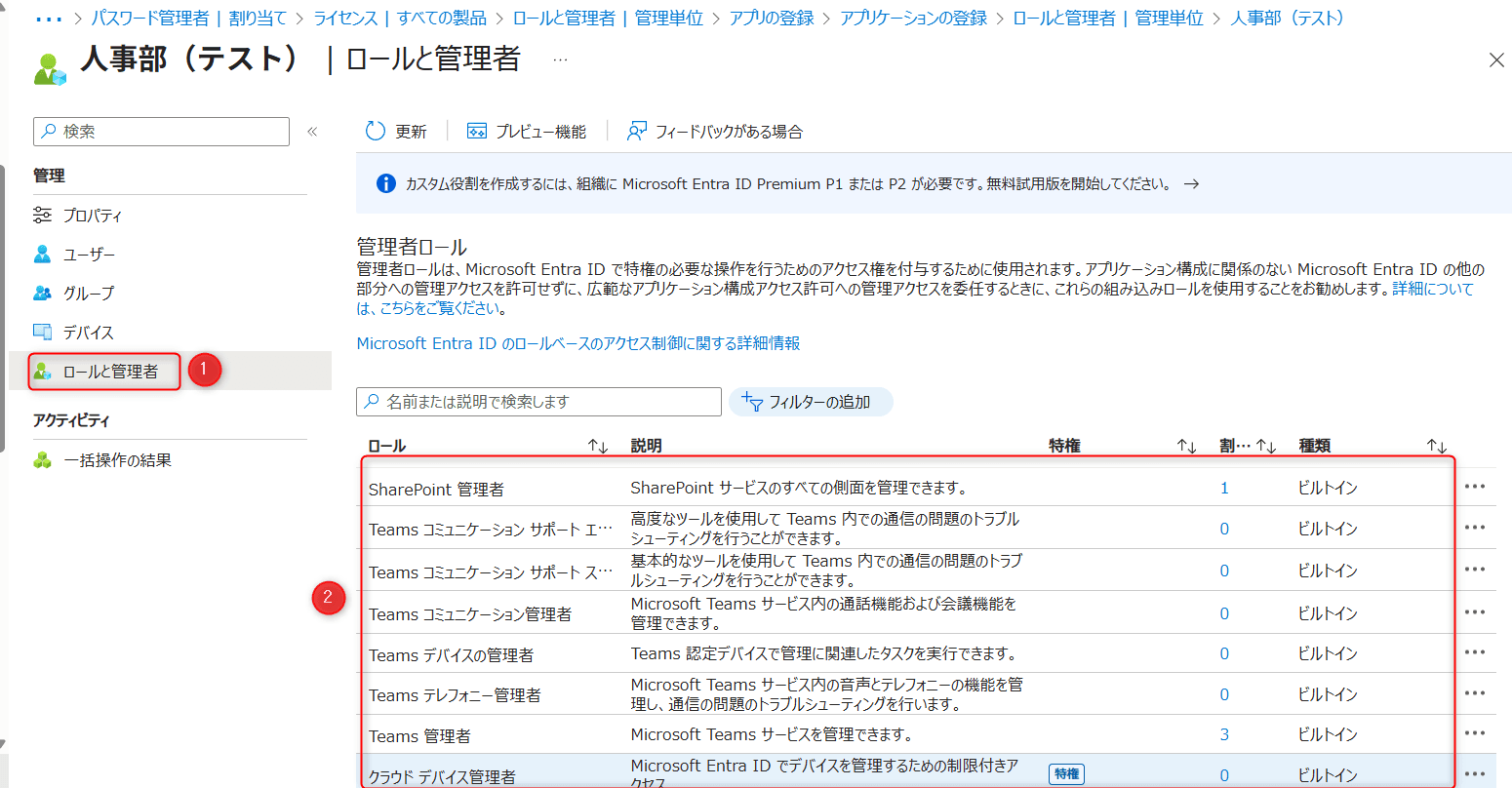Click the ビルトイン type for SharePoint 管理者

(1328, 488)
